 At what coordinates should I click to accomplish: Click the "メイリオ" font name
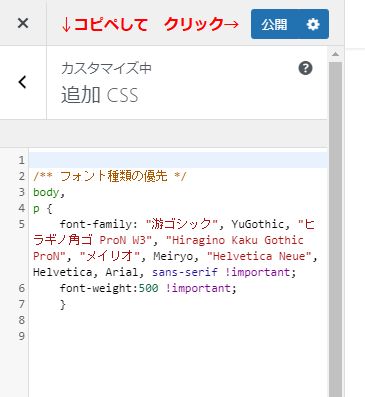click(x=111, y=256)
